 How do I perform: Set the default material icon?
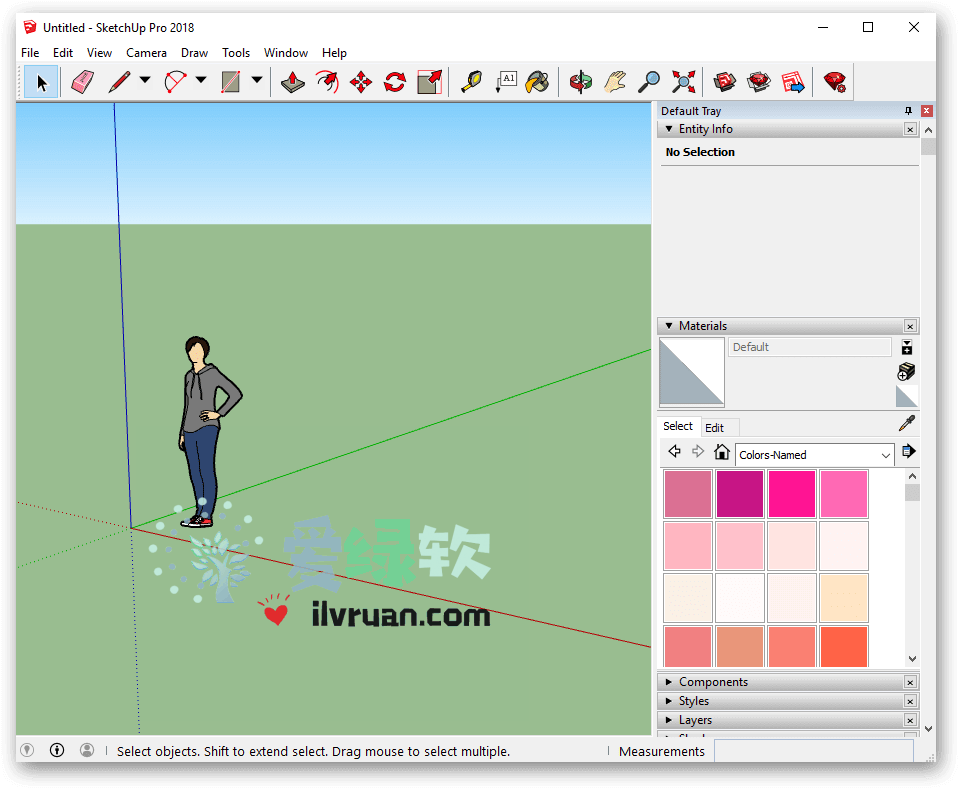[907, 397]
